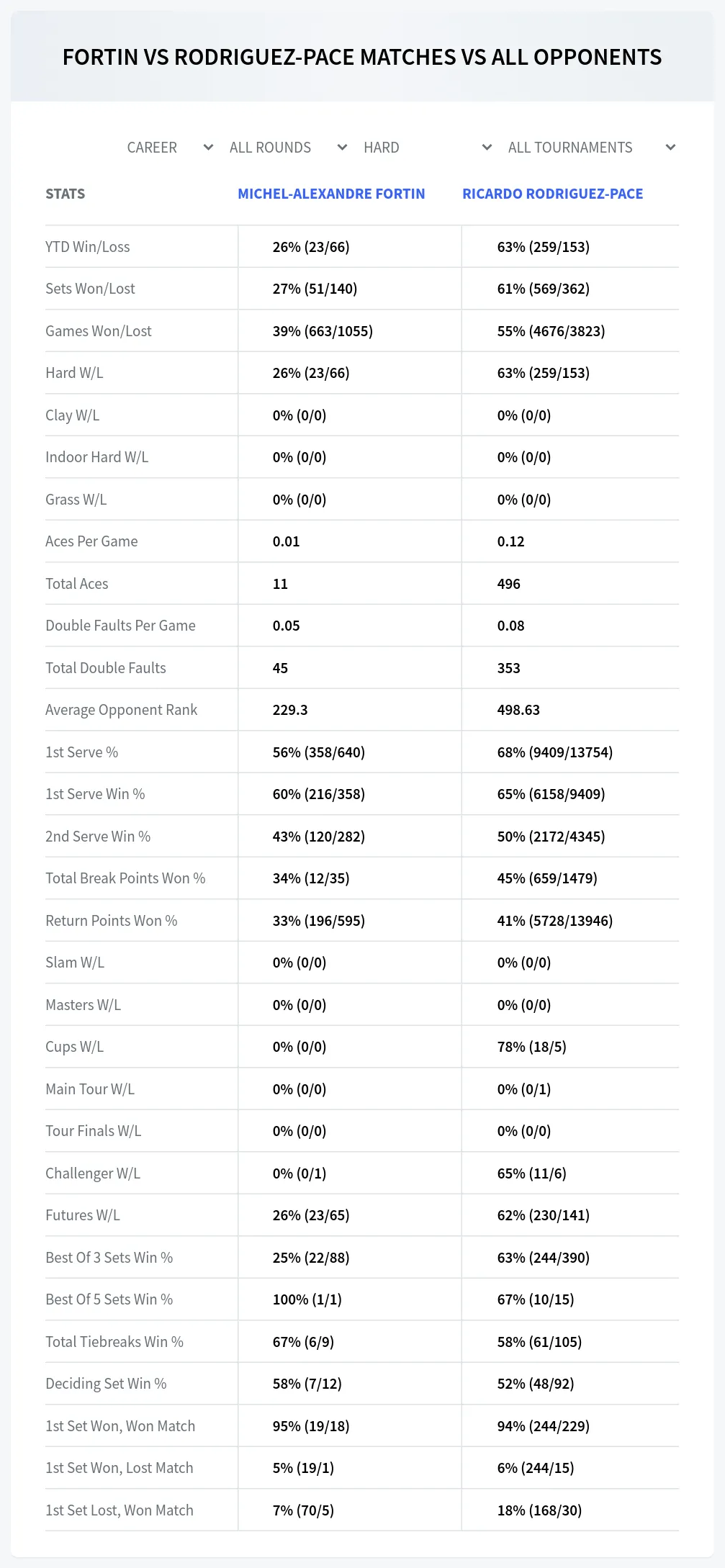Open the HARD surface dropdown
Screen dimensions: 725x1568
[x=427, y=148]
